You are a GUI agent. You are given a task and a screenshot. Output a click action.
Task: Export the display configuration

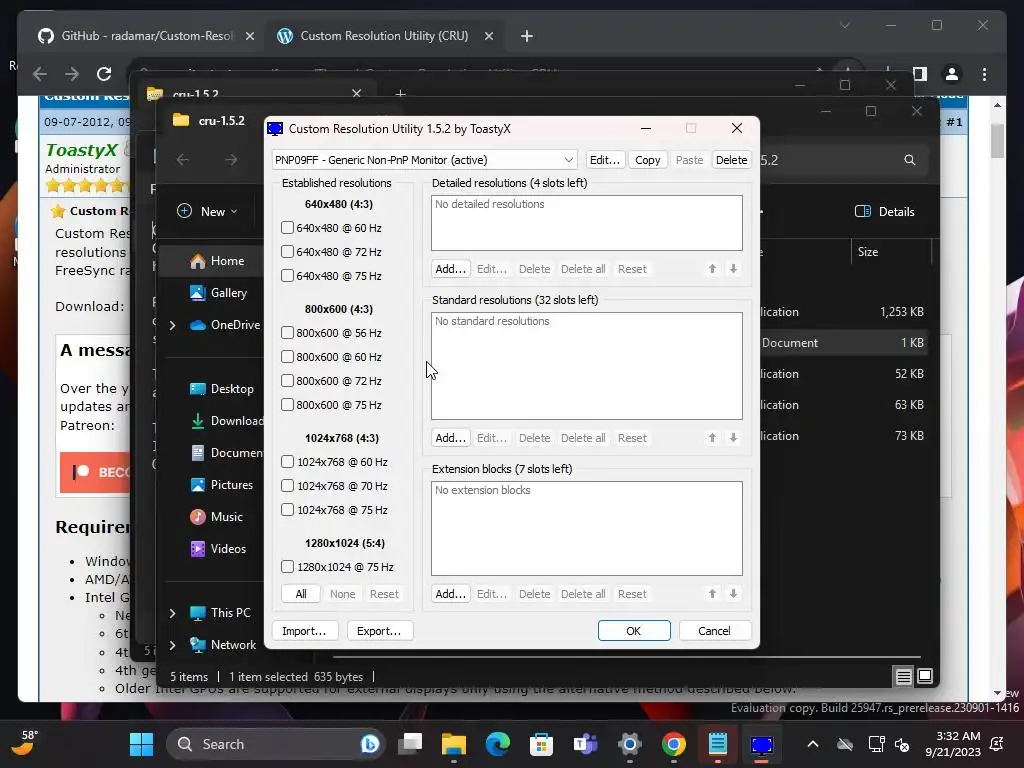point(379,631)
